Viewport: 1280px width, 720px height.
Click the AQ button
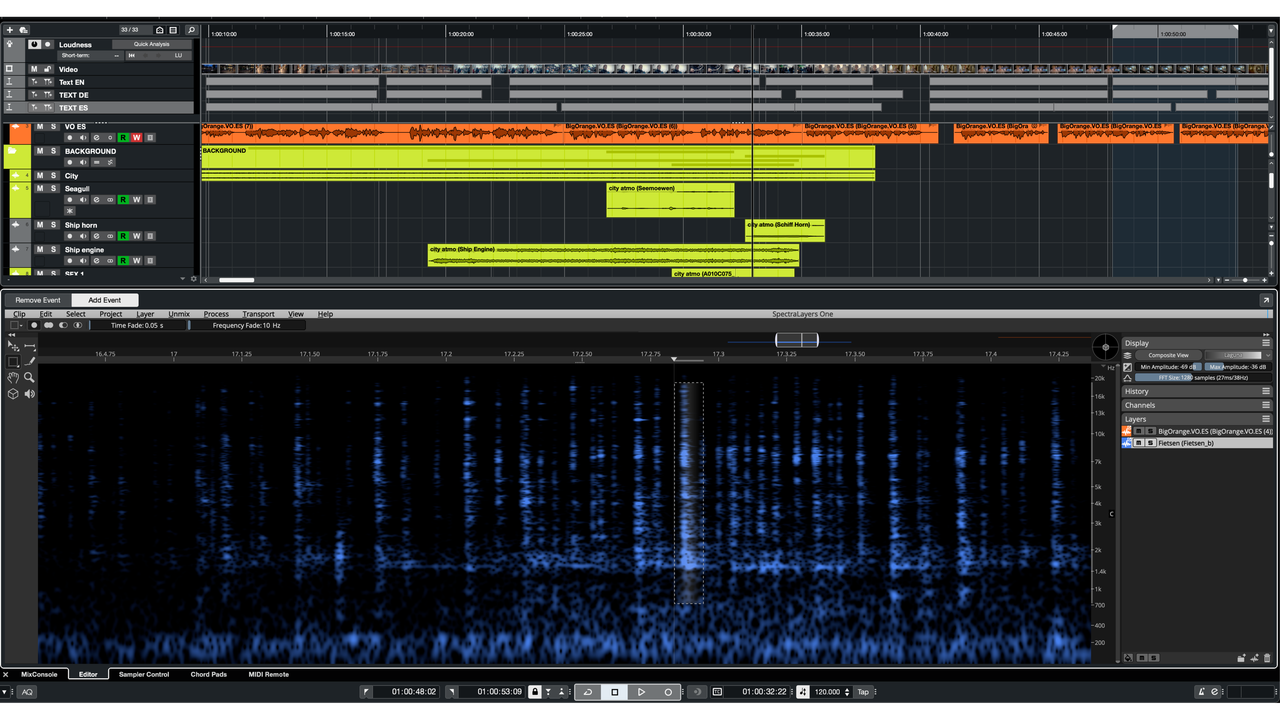click(x=27, y=692)
